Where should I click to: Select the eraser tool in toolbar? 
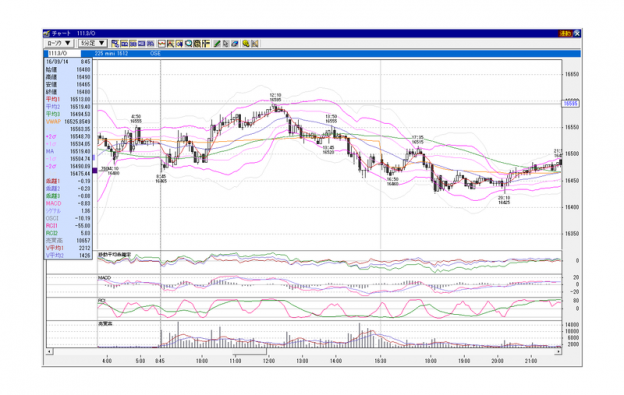(235, 43)
